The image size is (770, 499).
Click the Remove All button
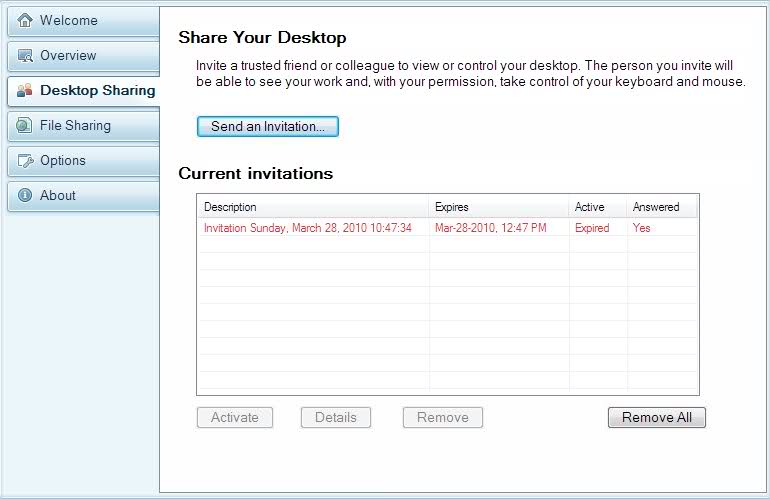[656, 417]
